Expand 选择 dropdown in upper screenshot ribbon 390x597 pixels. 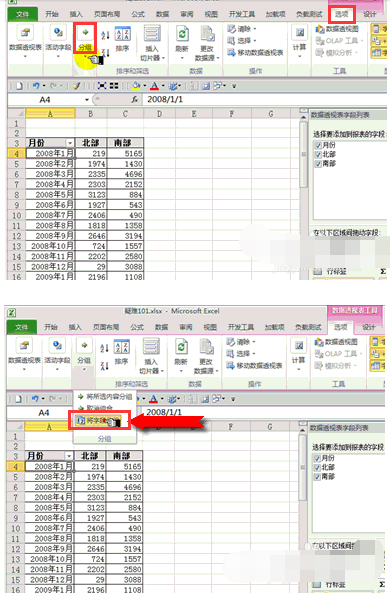tap(255, 41)
